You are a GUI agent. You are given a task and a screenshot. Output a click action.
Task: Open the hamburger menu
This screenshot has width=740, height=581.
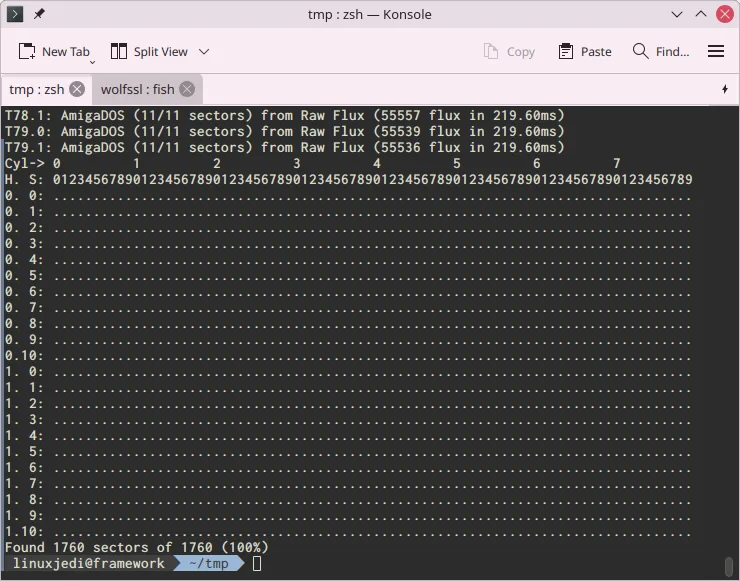click(x=716, y=51)
